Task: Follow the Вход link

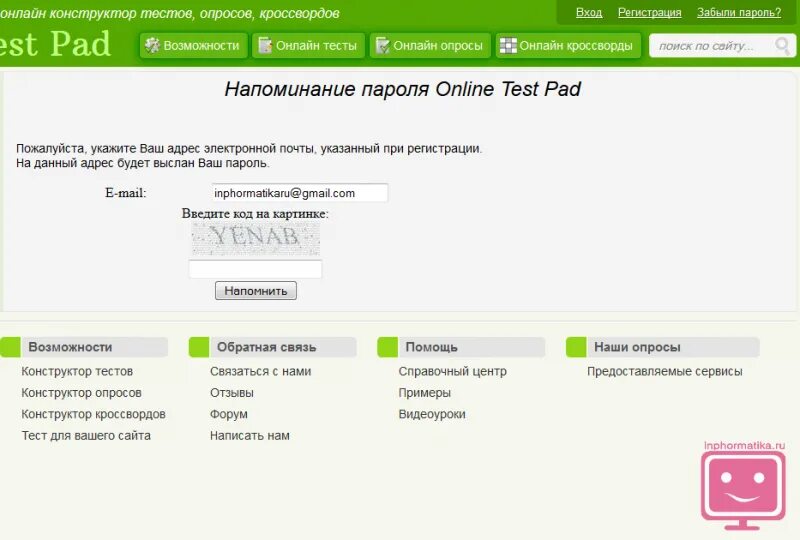Action: (589, 12)
